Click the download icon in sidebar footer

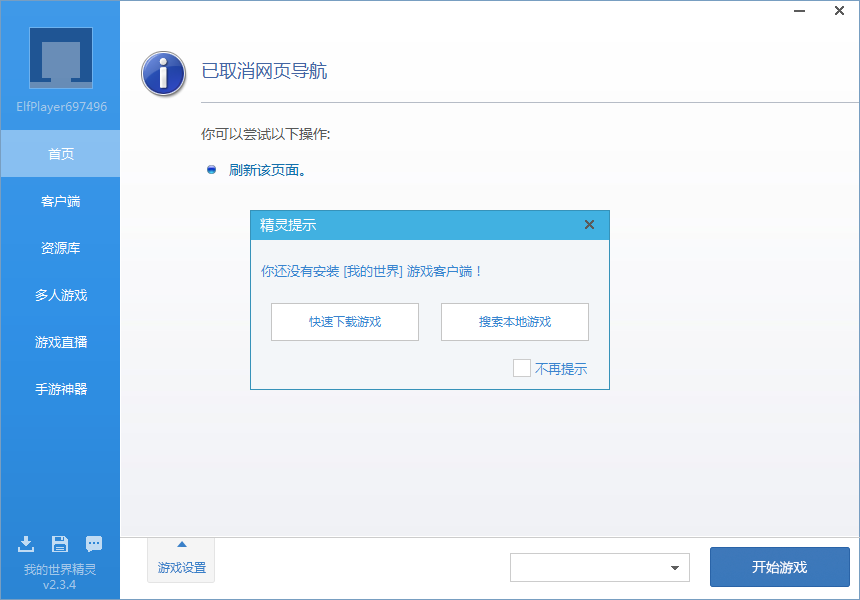tap(26, 544)
